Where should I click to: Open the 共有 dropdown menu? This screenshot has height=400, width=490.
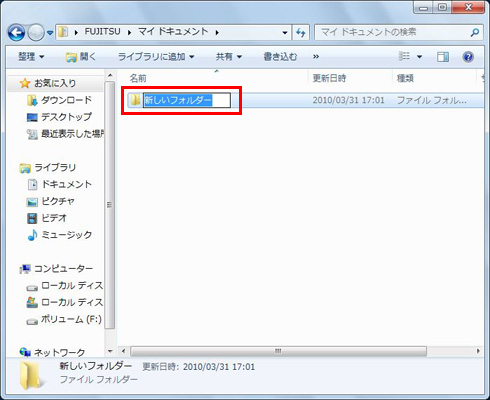pyautogui.click(x=228, y=57)
